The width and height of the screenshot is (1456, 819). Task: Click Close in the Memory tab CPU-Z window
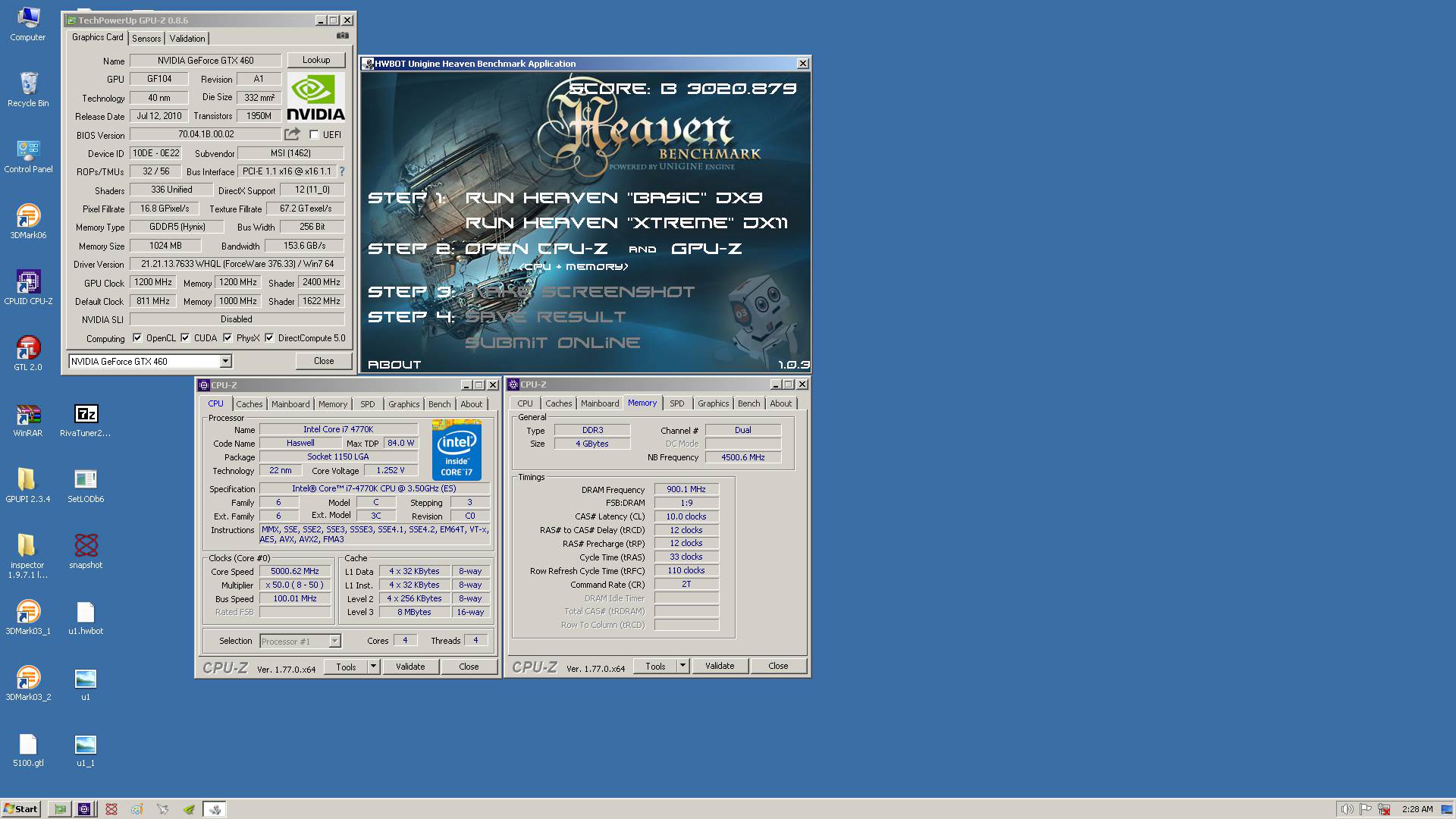pyautogui.click(x=778, y=666)
